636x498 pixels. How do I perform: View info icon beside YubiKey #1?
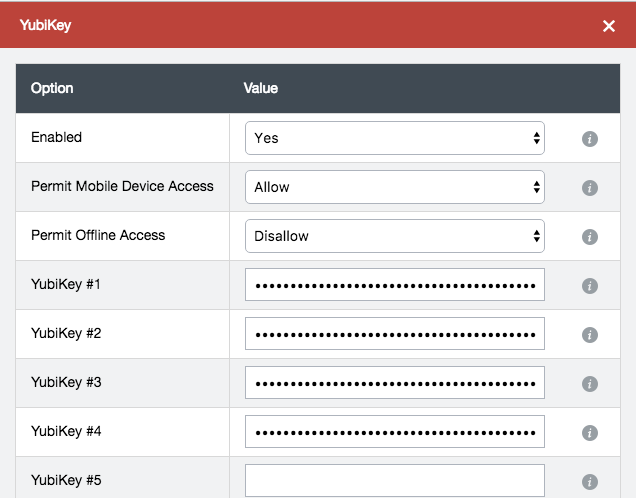[x=590, y=286]
